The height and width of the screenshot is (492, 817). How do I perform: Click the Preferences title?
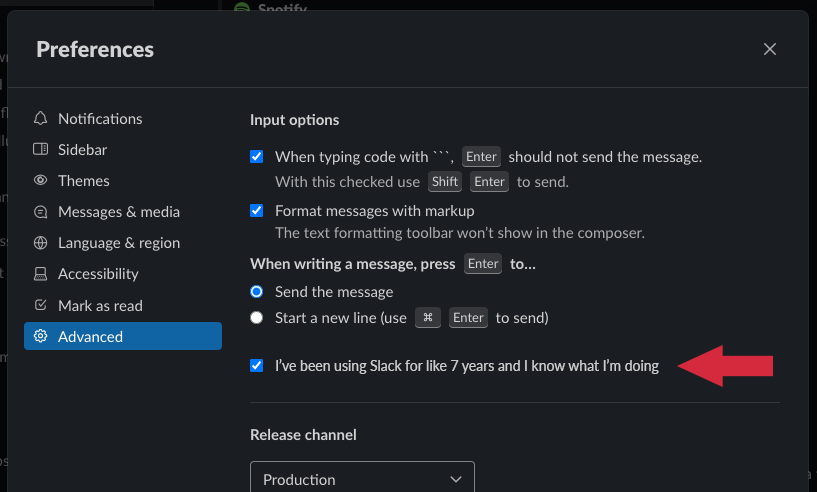95,50
